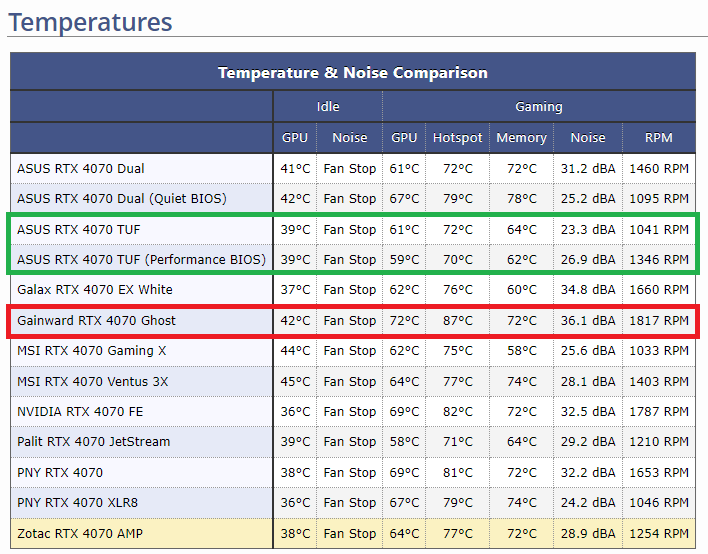The image size is (708, 554).
Task: Click the 25.6 dBA noise value
Action: tap(588, 351)
